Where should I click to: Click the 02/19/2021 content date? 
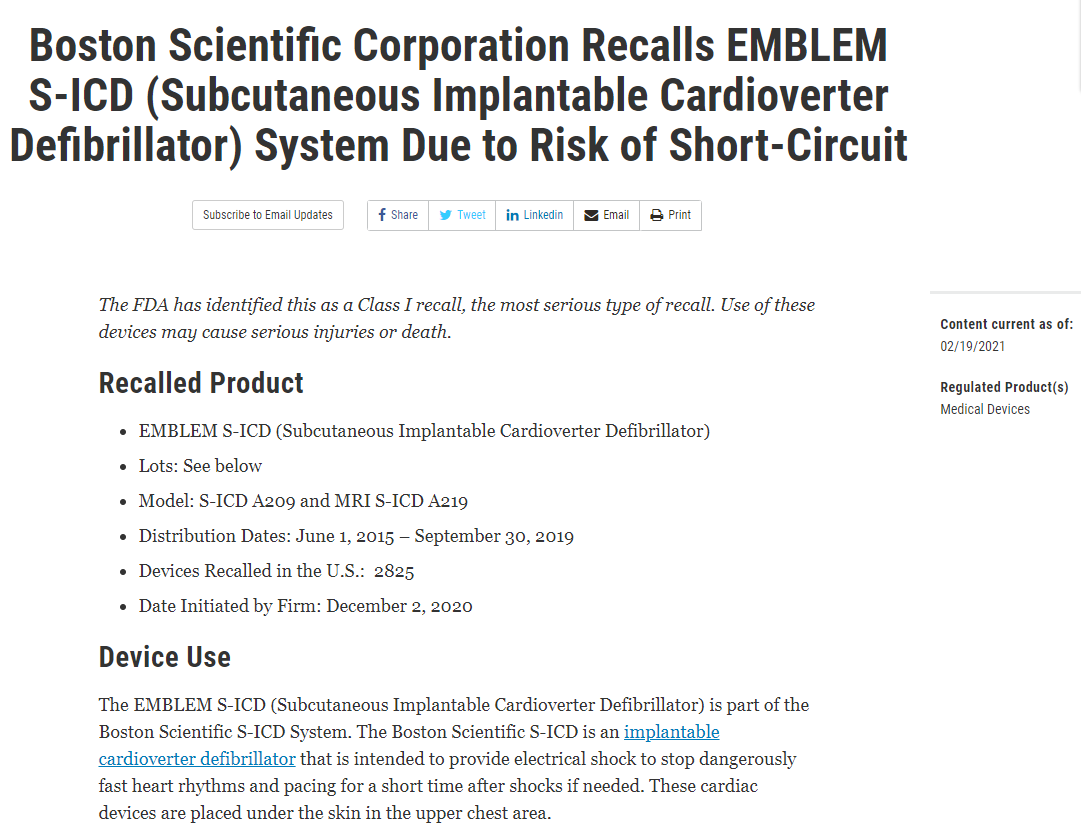(x=973, y=346)
